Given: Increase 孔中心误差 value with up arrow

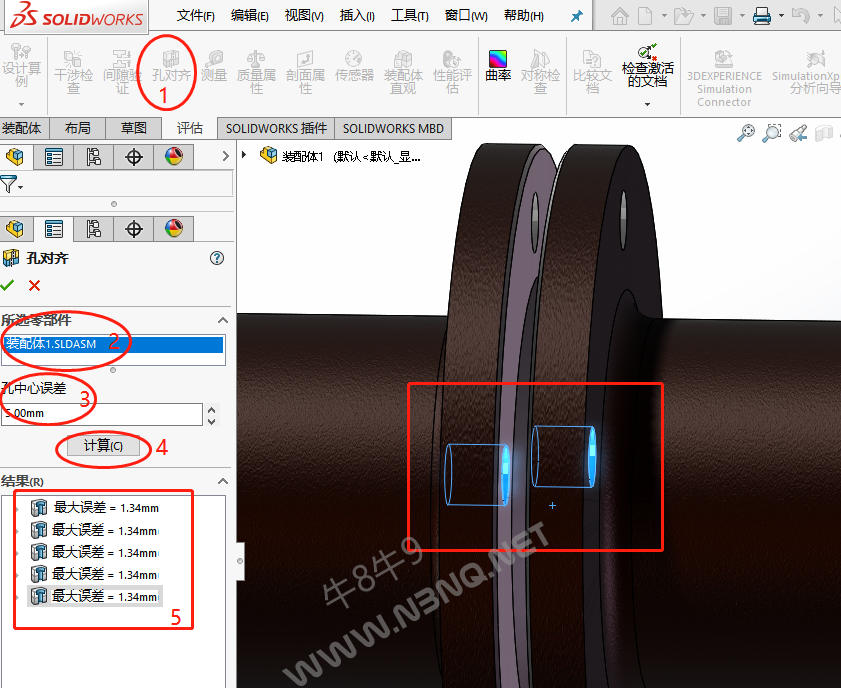Looking at the screenshot, I should point(210,408).
